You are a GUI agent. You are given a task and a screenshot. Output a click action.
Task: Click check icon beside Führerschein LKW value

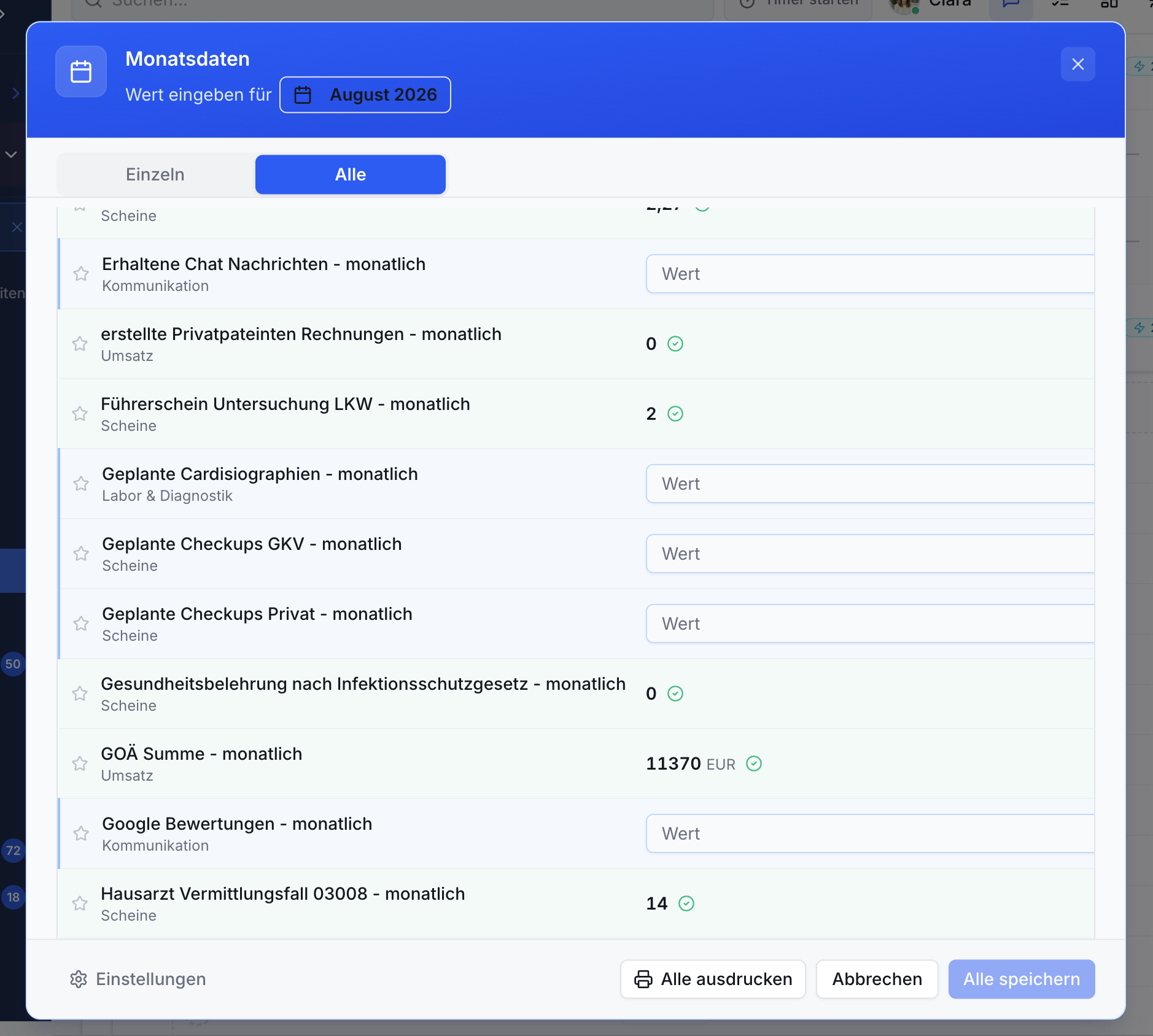(675, 414)
